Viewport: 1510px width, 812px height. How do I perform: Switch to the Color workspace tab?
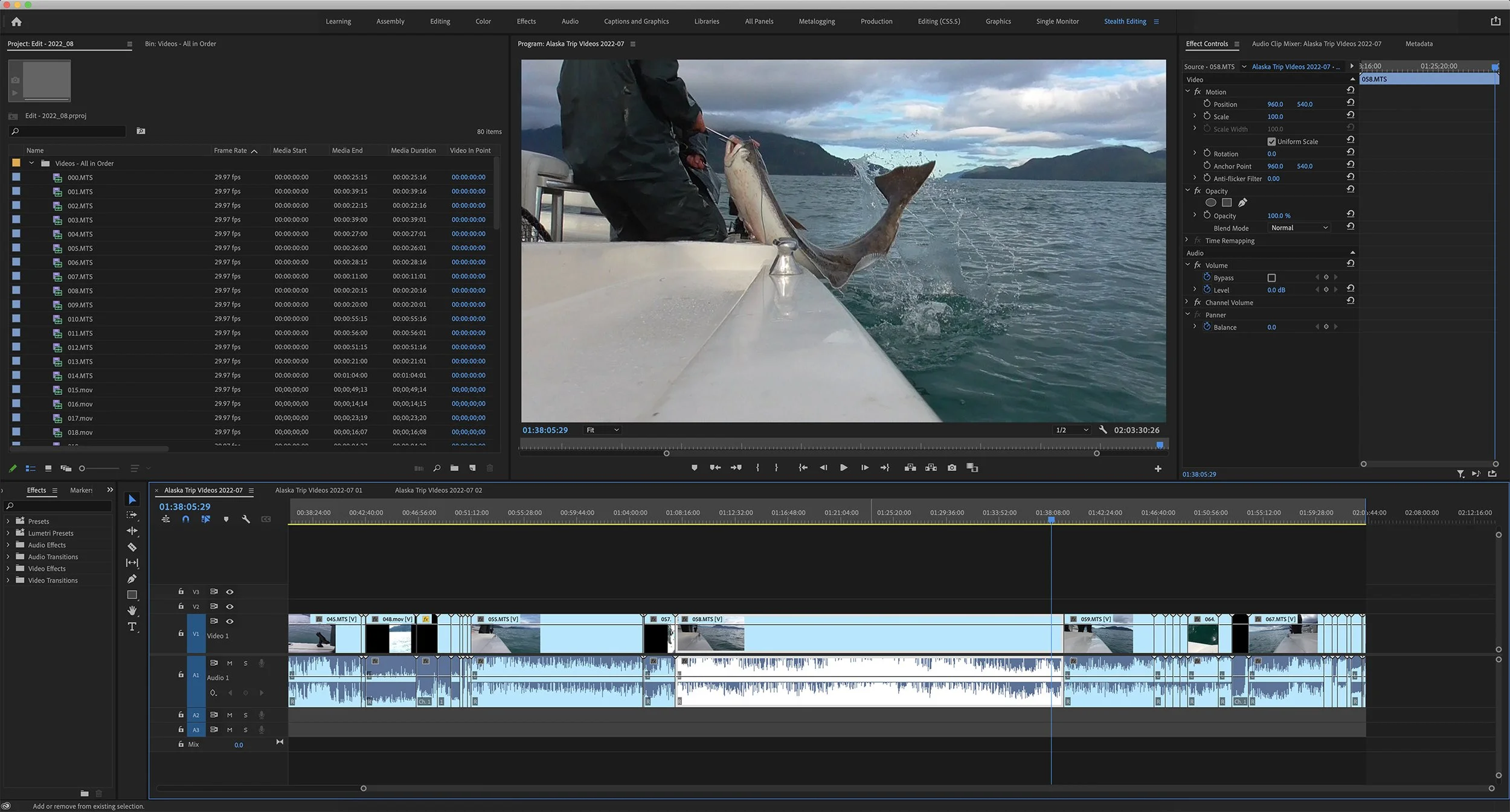pos(483,21)
